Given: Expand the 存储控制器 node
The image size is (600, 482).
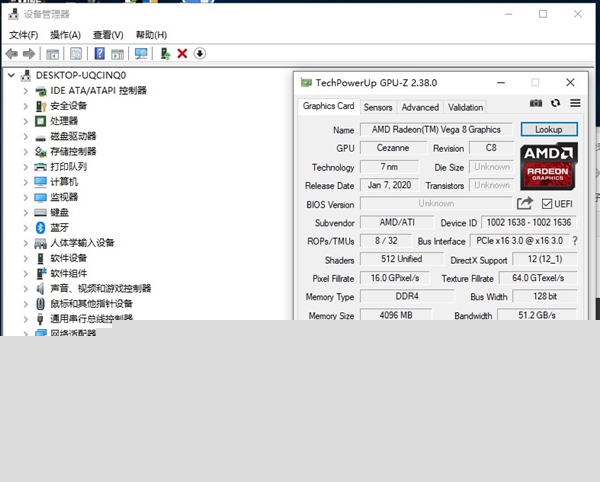Looking at the screenshot, I should (x=26, y=152).
